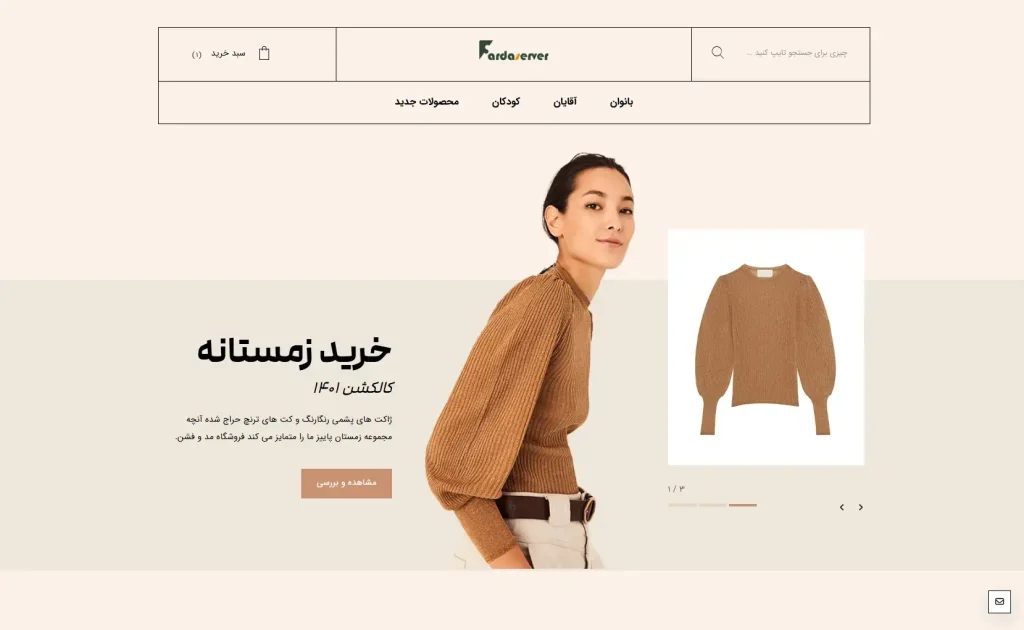Screen dimensions: 1024x630
Task: Click the envelope contact icon
Action: point(999,601)
